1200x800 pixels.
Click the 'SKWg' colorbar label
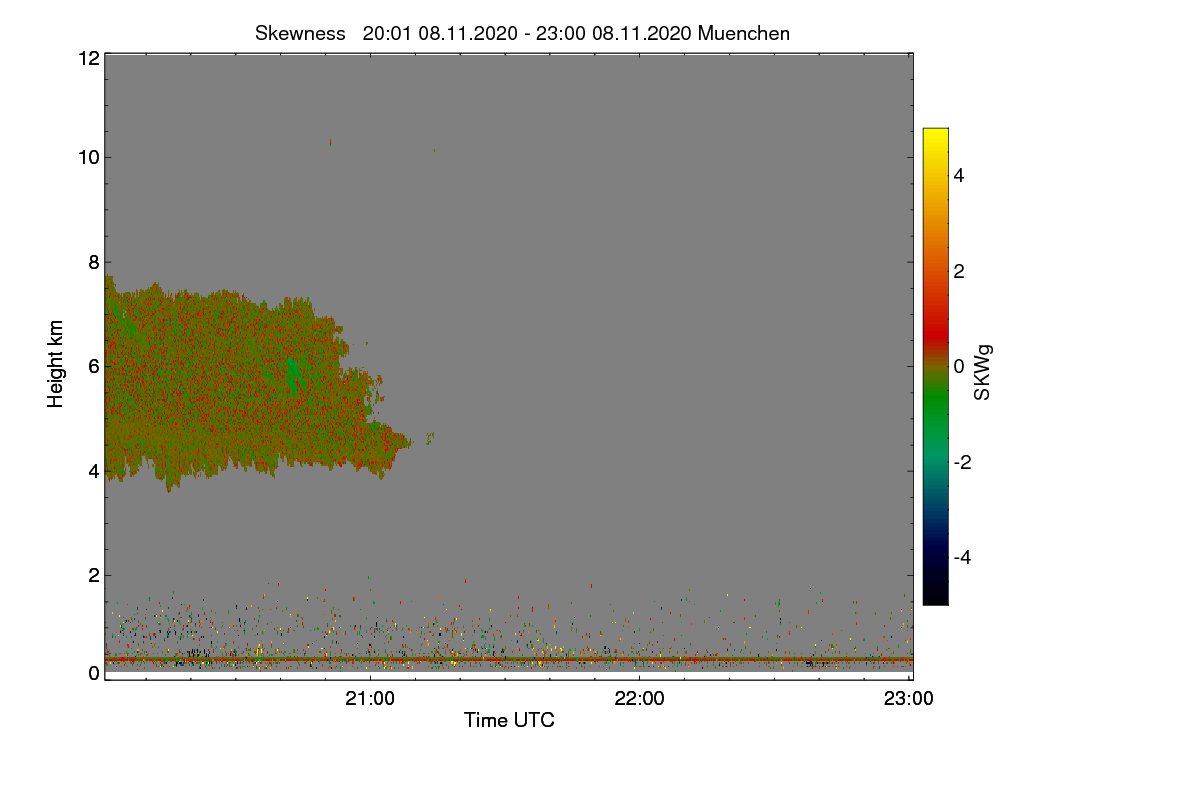[x=983, y=373]
